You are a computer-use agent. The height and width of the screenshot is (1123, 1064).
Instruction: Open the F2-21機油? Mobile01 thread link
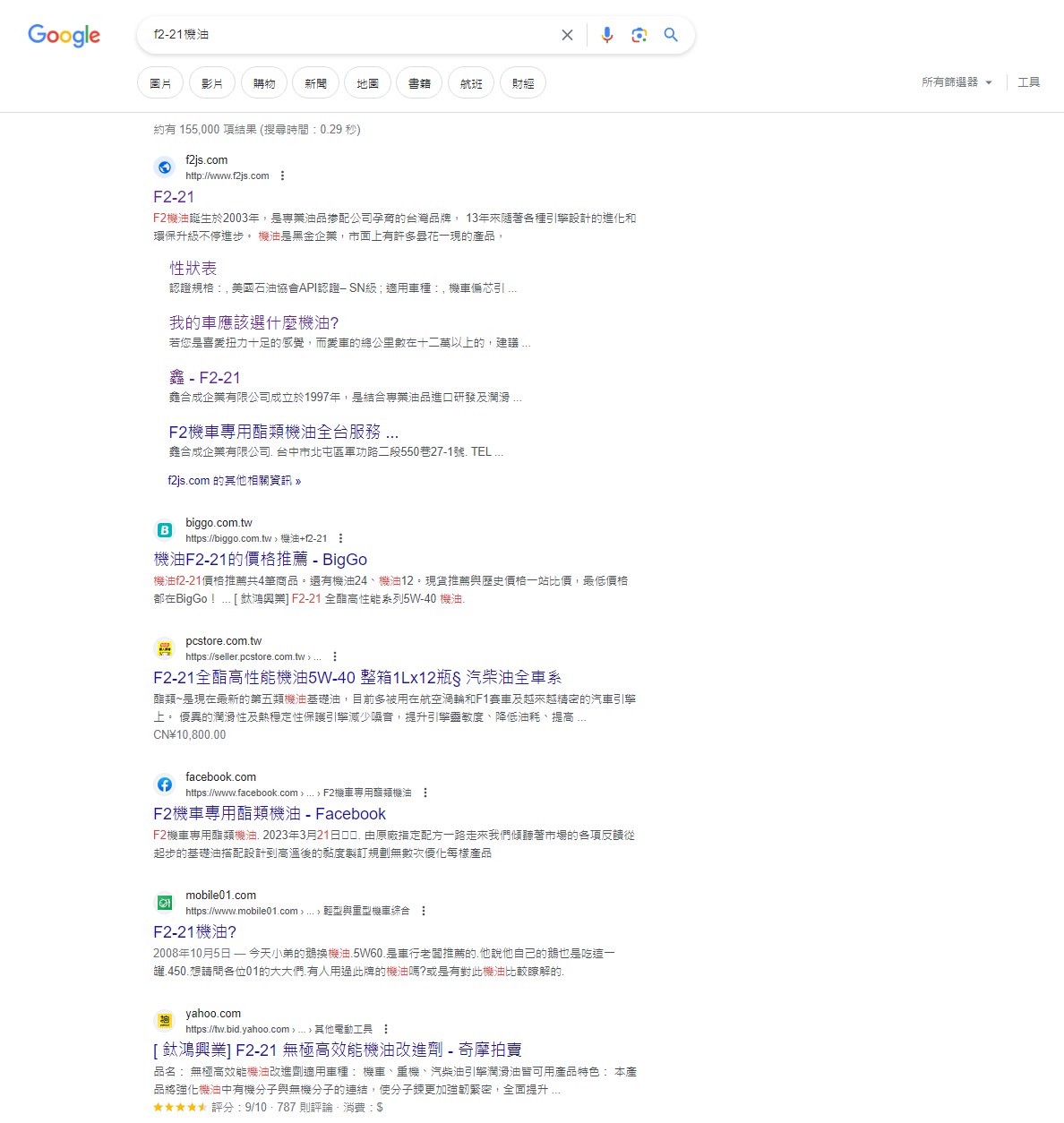pos(195,932)
